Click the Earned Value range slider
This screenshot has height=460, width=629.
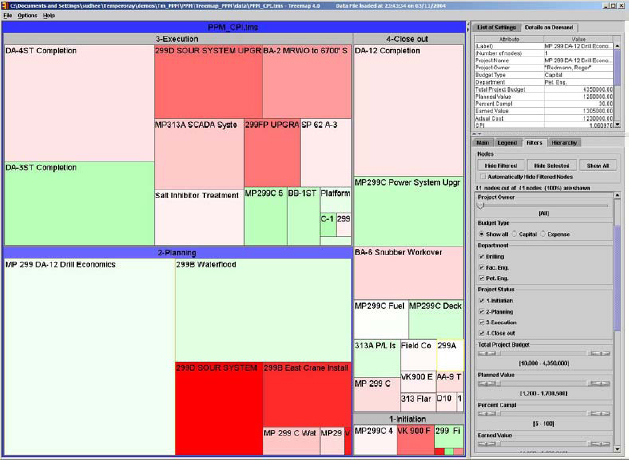[544, 444]
